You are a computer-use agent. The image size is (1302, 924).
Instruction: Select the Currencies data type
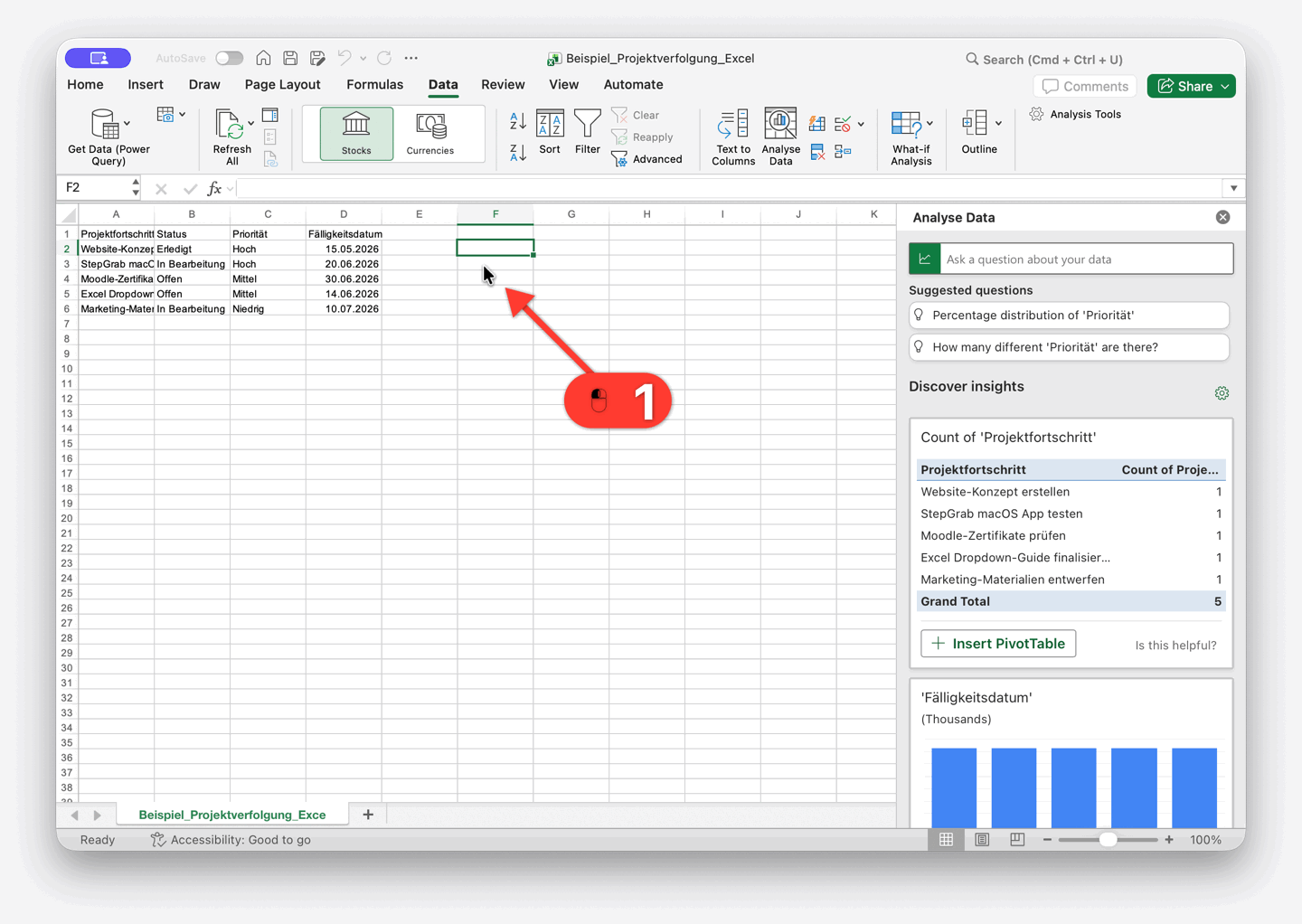click(x=430, y=134)
